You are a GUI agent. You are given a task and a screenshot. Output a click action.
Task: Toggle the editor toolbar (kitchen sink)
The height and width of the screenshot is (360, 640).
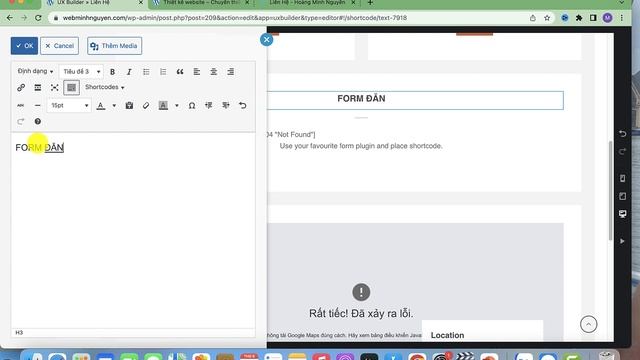71,87
